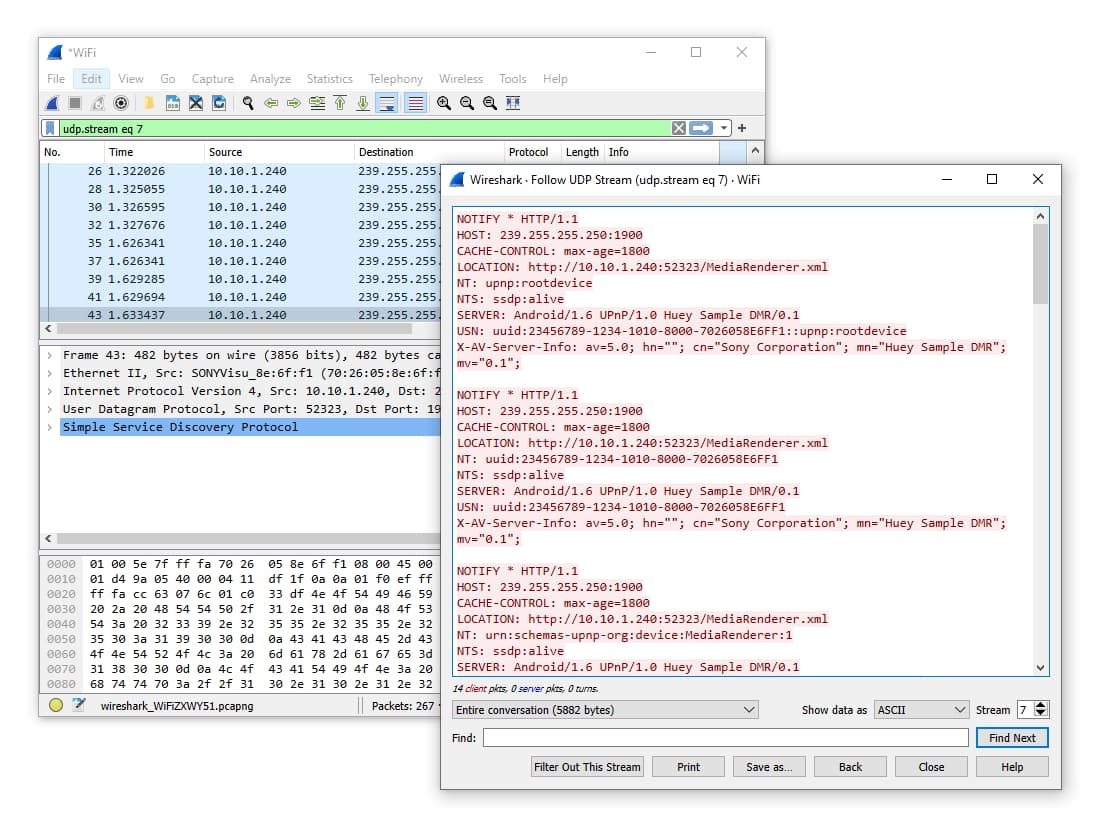
Task: Open filter bookmark icon
Action: pos(50,128)
